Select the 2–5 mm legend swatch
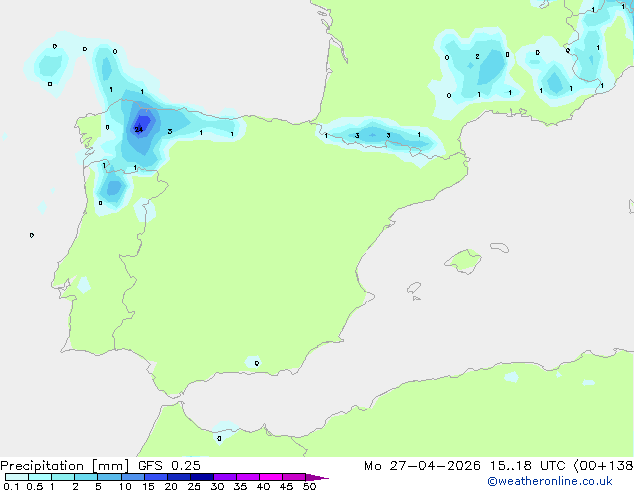This screenshot has height=490, width=634. coord(86,477)
